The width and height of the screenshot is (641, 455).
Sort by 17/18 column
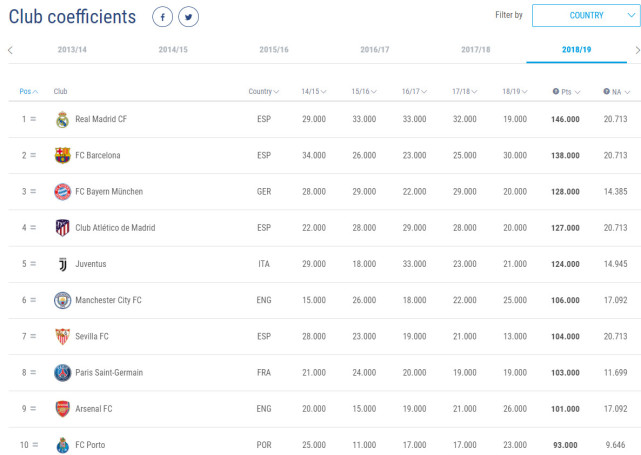click(x=465, y=91)
